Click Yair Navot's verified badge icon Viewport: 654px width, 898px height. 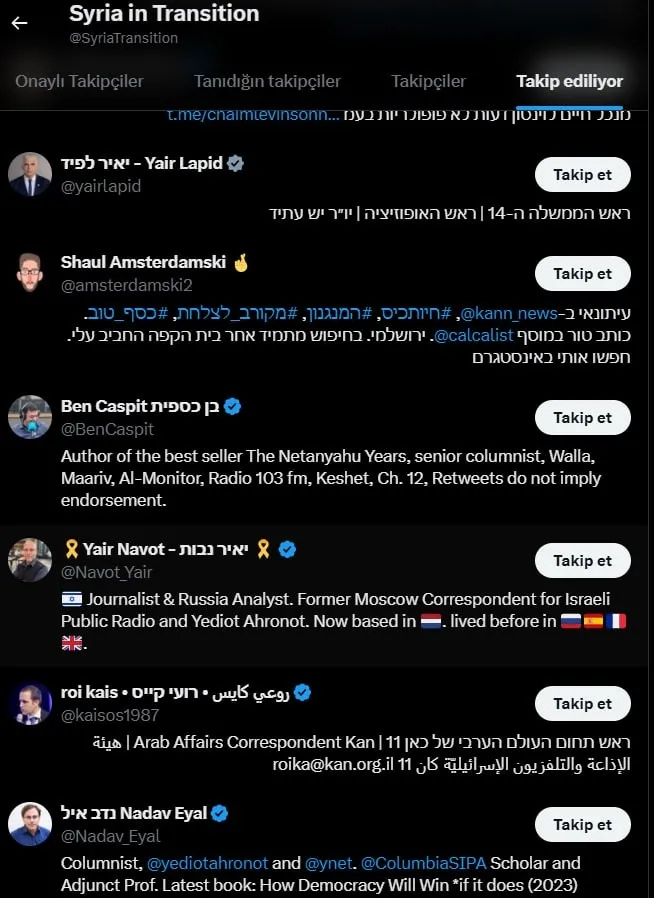(287, 548)
